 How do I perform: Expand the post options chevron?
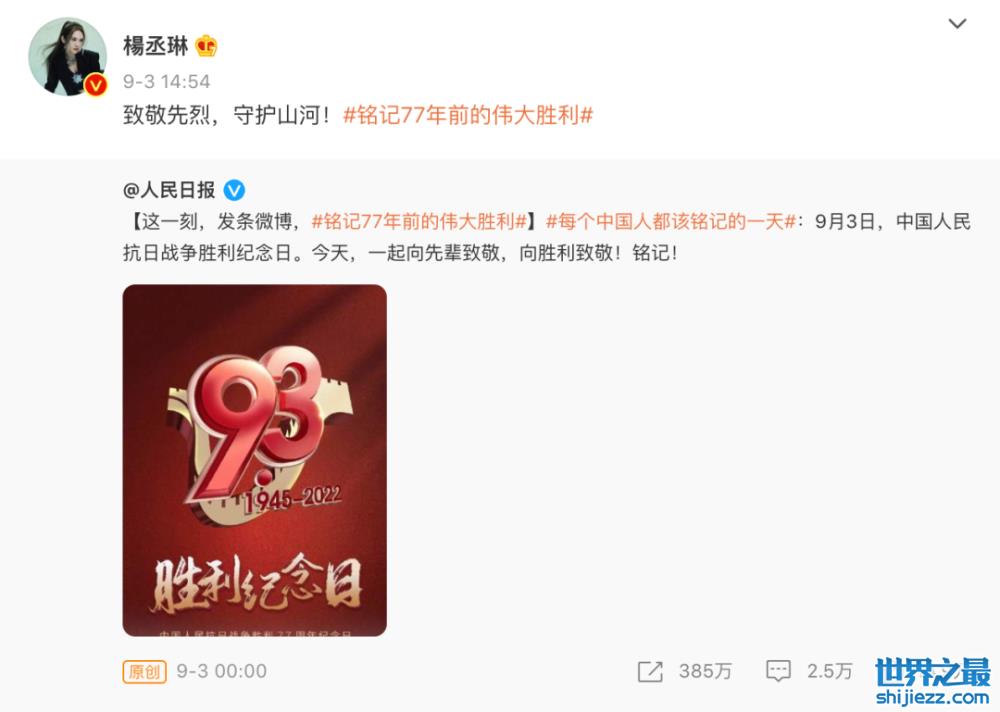(x=957, y=24)
